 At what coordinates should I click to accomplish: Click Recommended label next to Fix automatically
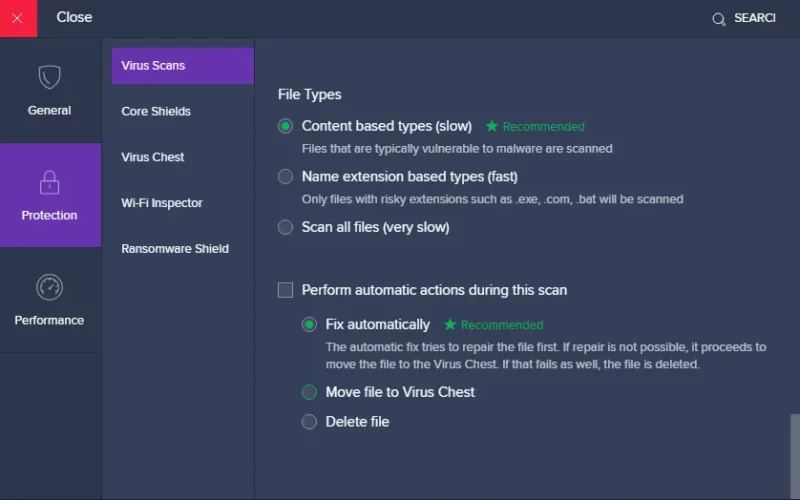coord(502,325)
